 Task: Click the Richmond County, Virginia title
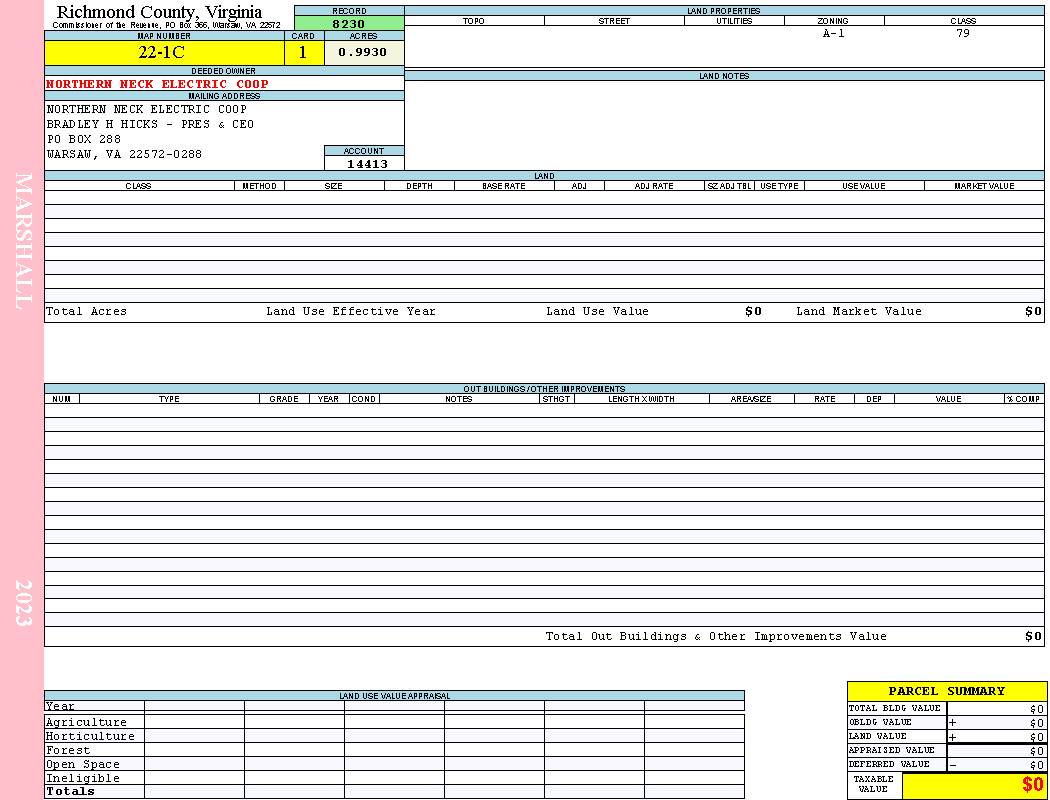(x=159, y=12)
